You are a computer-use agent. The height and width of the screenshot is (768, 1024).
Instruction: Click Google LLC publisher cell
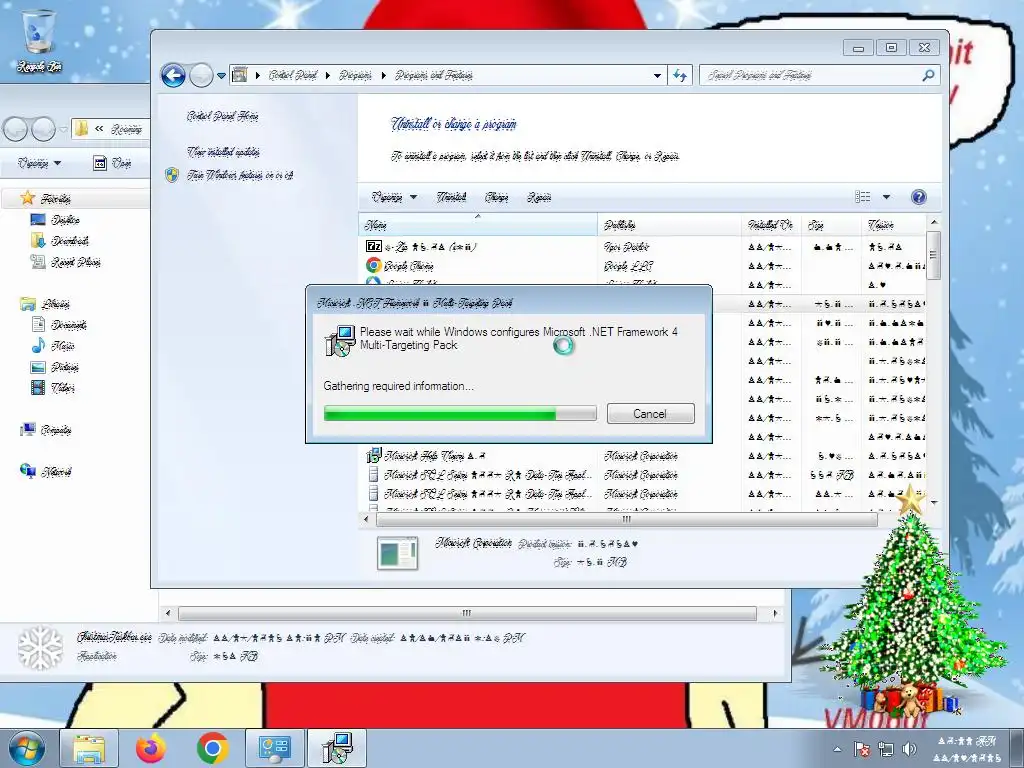tap(628, 266)
